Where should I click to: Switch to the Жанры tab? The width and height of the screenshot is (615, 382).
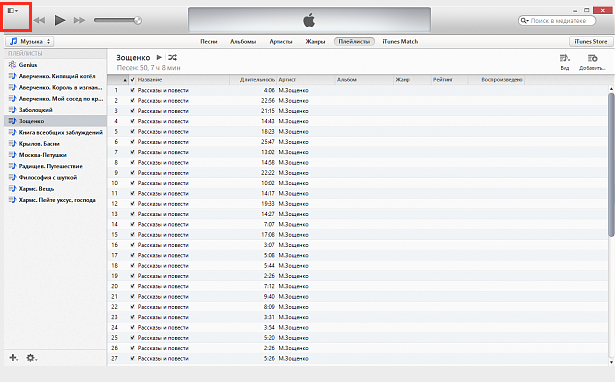point(315,42)
